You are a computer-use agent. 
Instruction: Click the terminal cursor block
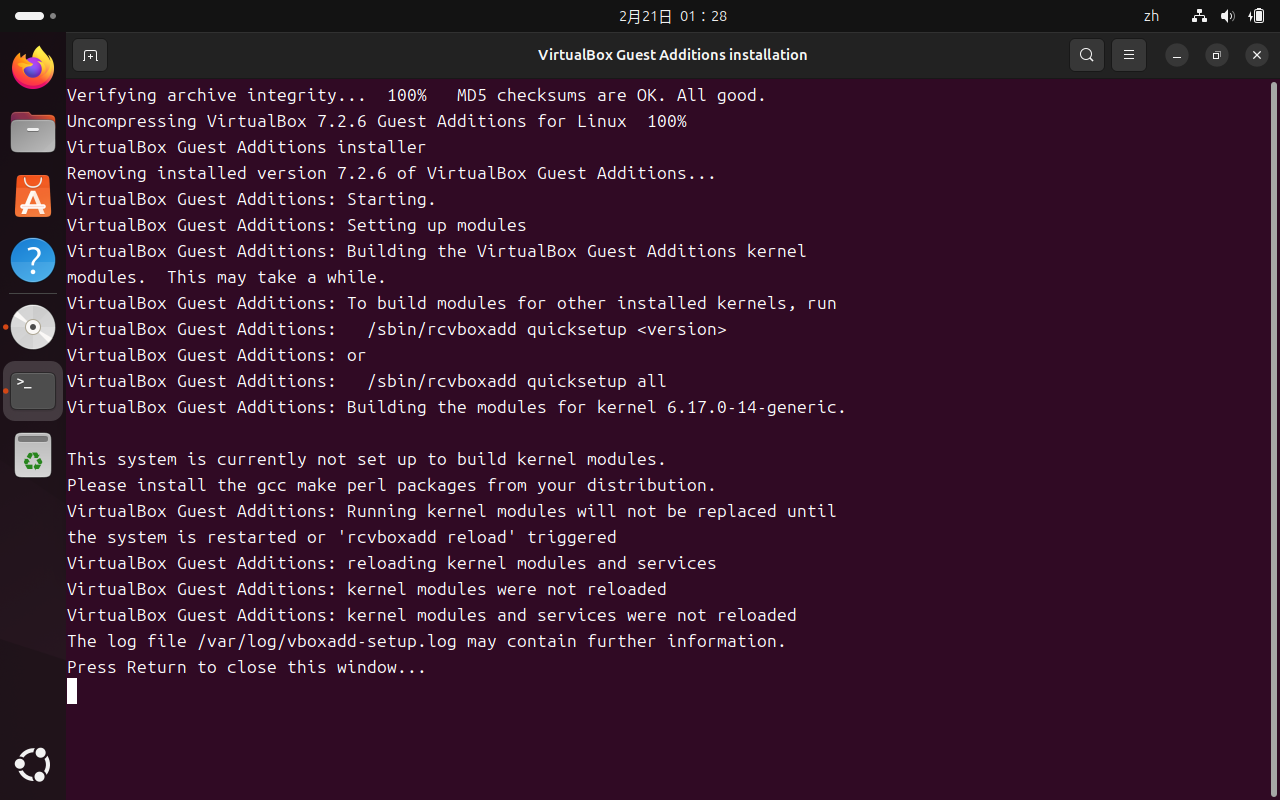pos(72,691)
